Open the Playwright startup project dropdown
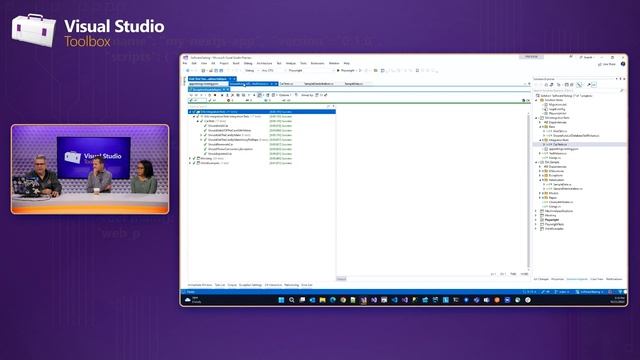Screen dimensions: 640x360 (x=310, y=71)
